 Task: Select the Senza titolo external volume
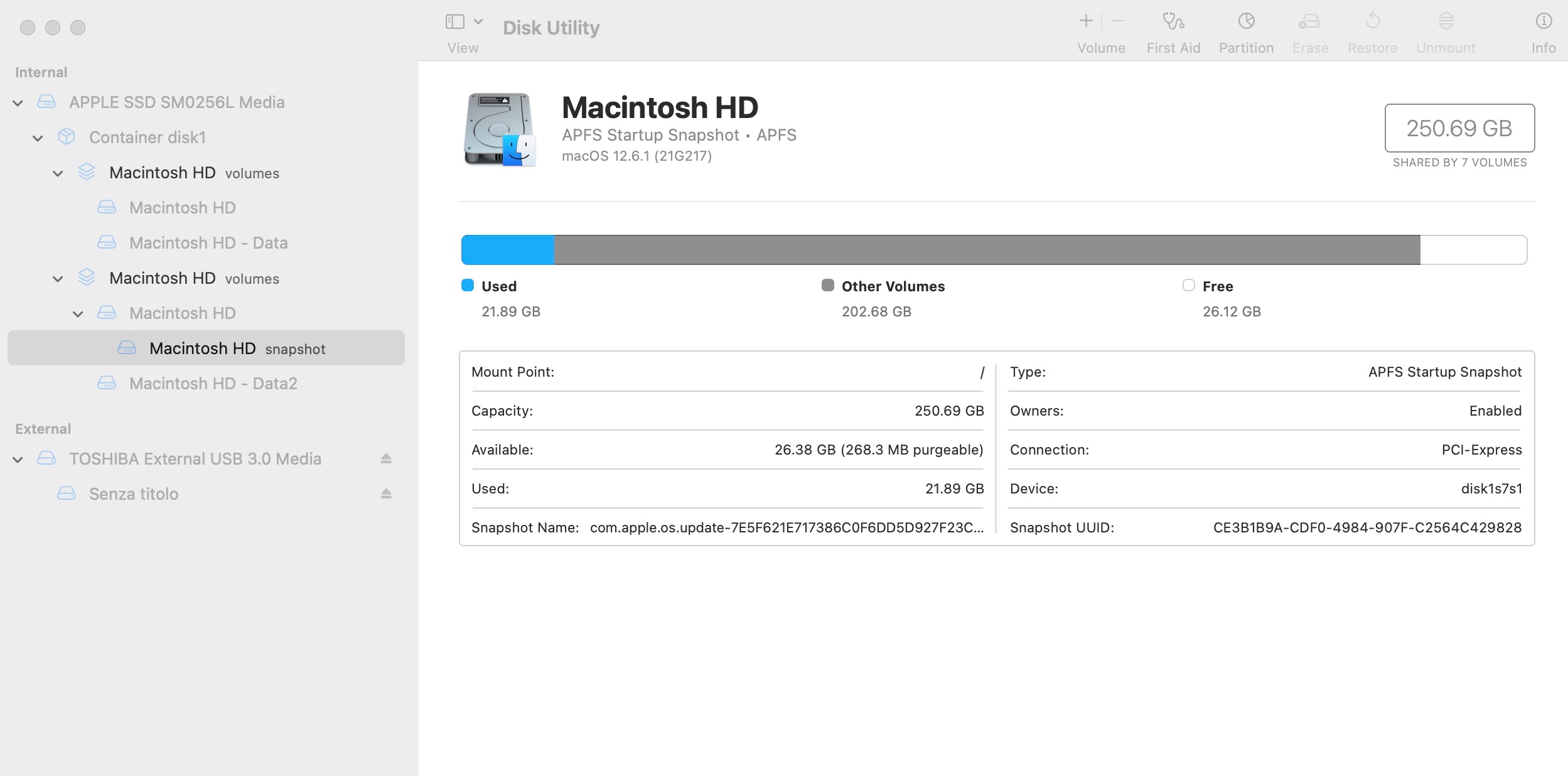pyautogui.click(x=133, y=494)
